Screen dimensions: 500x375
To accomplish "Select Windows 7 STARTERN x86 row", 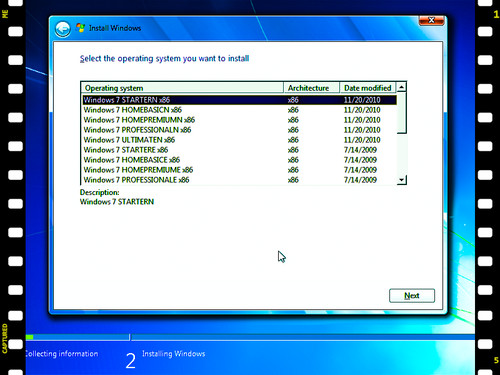I will [x=239, y=100].
